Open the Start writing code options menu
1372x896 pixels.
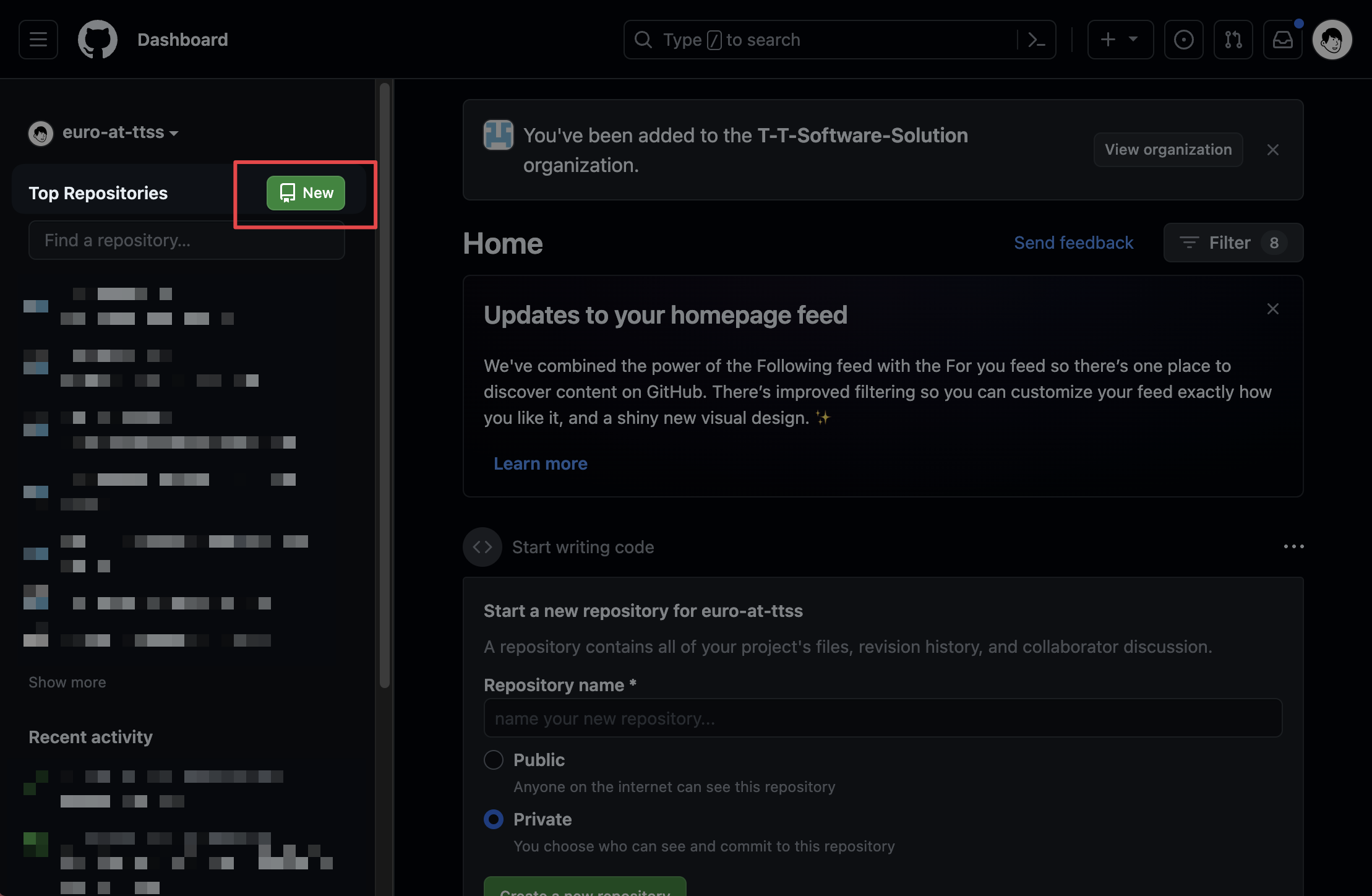click(1293, 546)
